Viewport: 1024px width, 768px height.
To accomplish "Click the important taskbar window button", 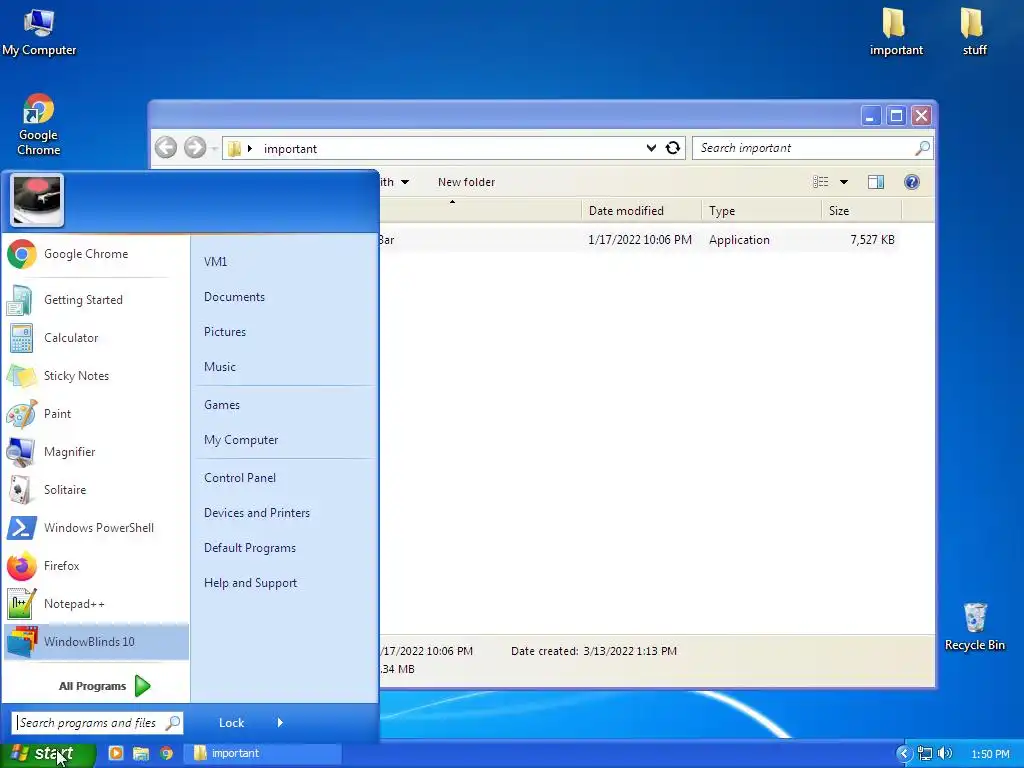I will pyautogui.click(x=261, y=753).
